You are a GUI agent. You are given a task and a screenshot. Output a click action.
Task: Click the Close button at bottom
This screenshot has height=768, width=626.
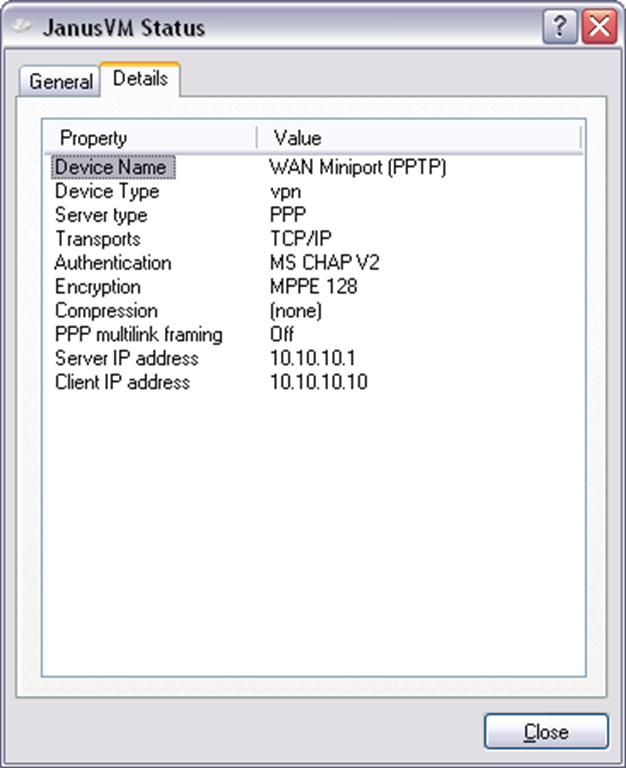[x=546, y=732]
